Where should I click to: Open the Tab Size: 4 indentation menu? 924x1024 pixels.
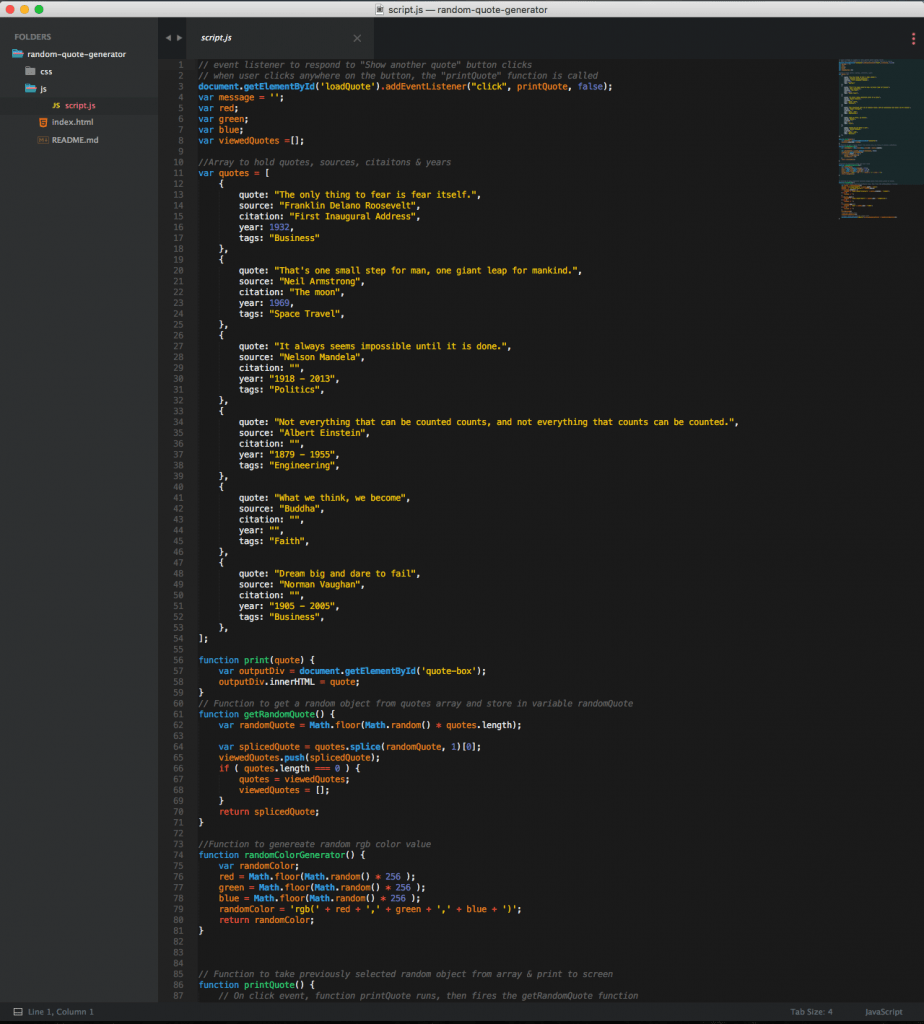(x=811, y=1012)
